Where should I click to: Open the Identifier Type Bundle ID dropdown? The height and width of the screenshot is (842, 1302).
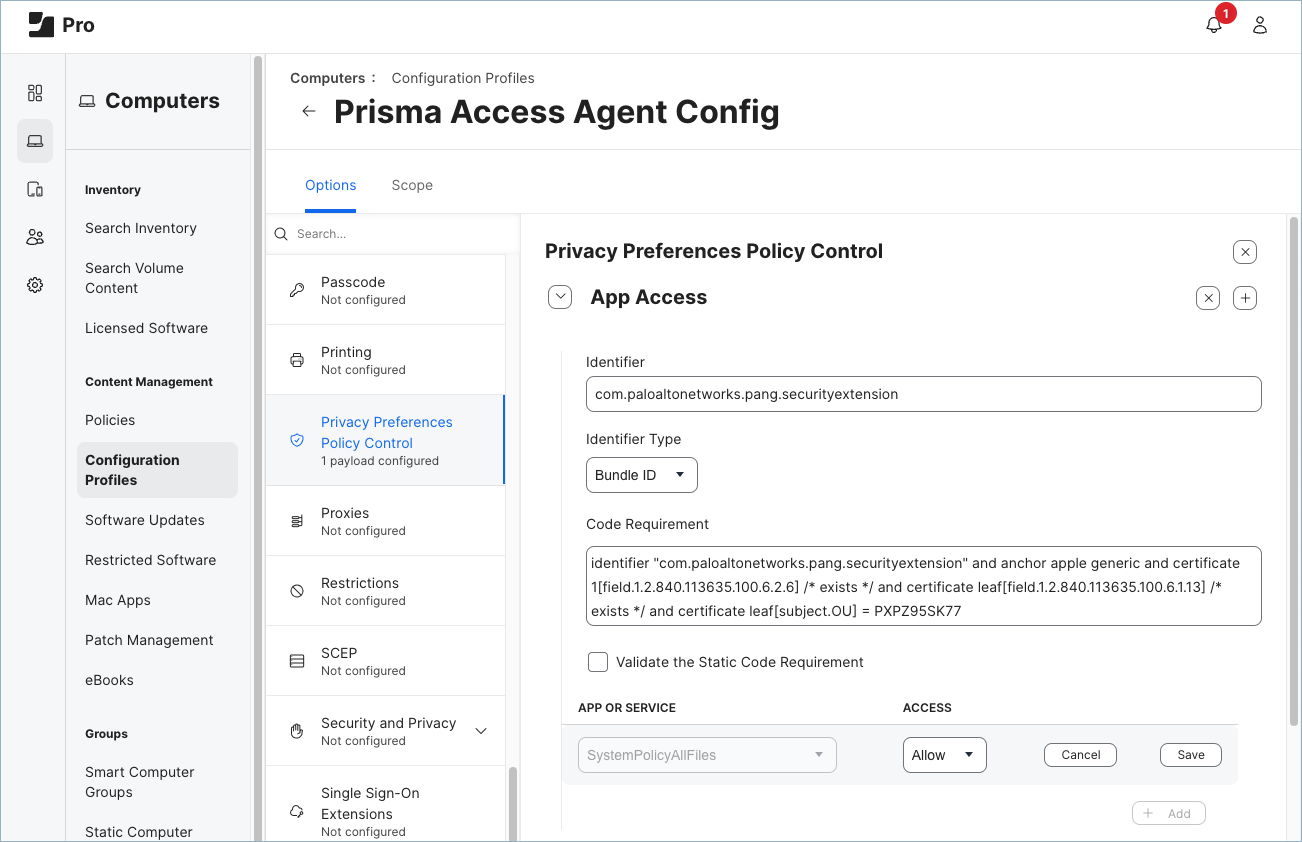(641, 474)
